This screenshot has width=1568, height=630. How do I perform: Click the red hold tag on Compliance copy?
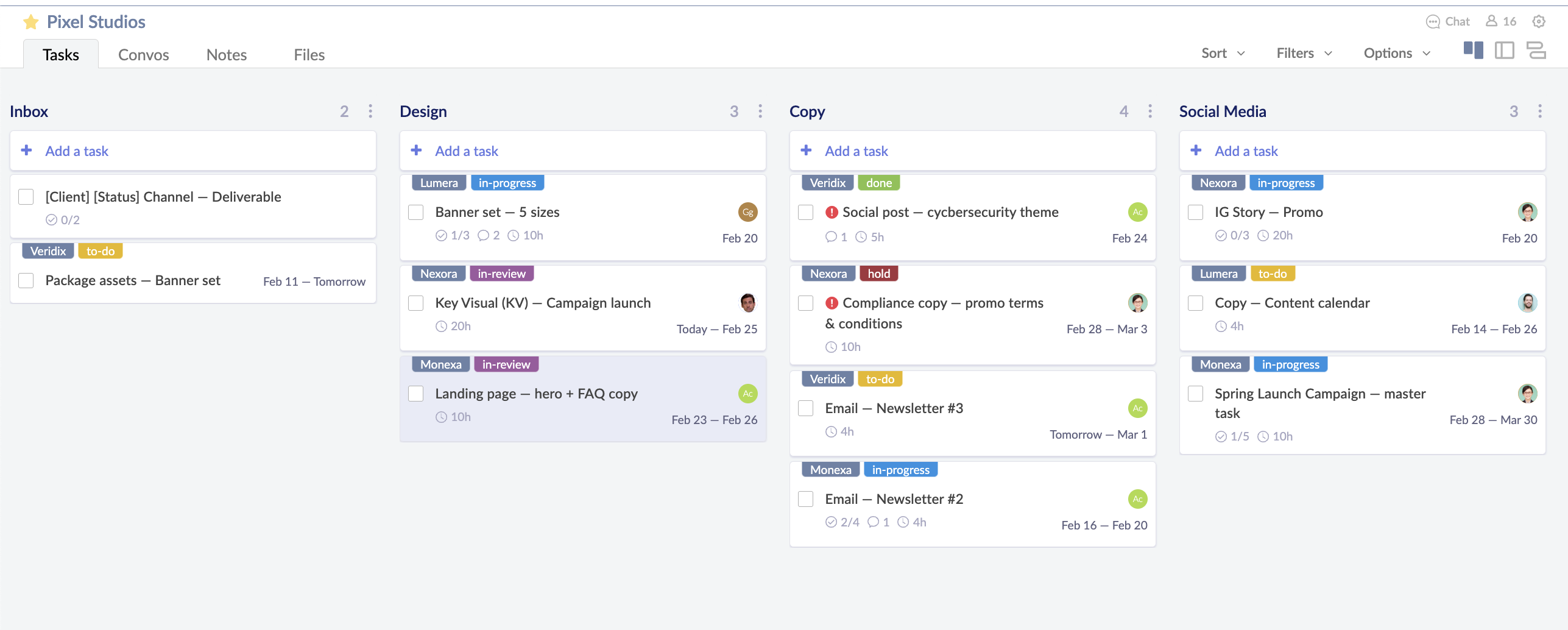point(878,274)
